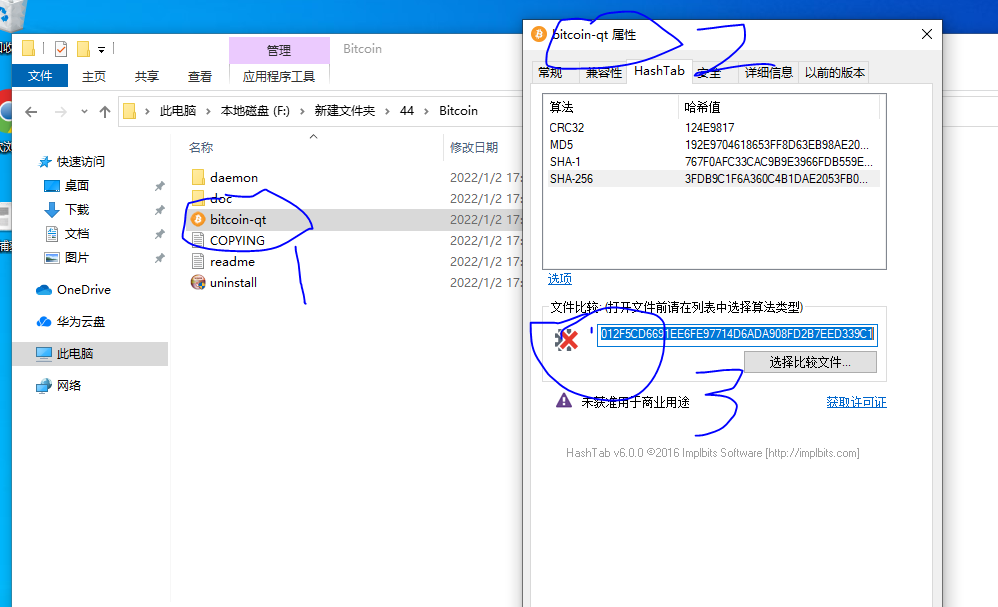This screenshot has width=998, height=607.
Task: Switch to 兼容性 tab in properties dialog
Action: click(603, 73)
